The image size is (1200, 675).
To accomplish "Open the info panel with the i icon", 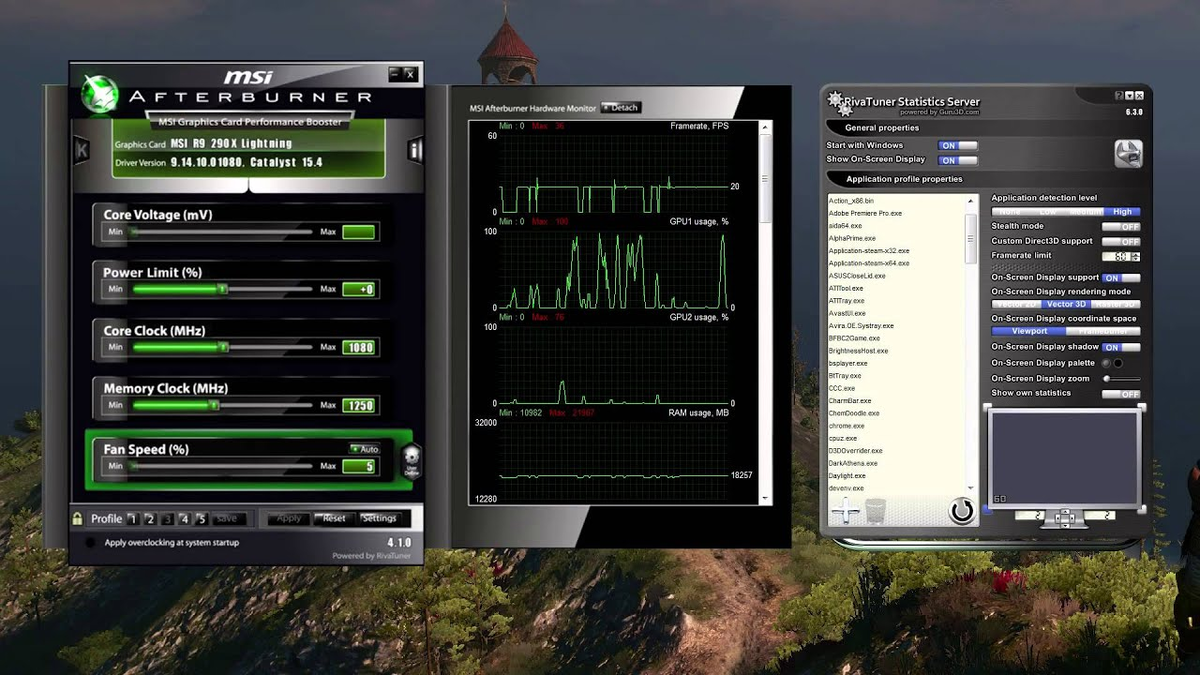I will coord(415,150).
